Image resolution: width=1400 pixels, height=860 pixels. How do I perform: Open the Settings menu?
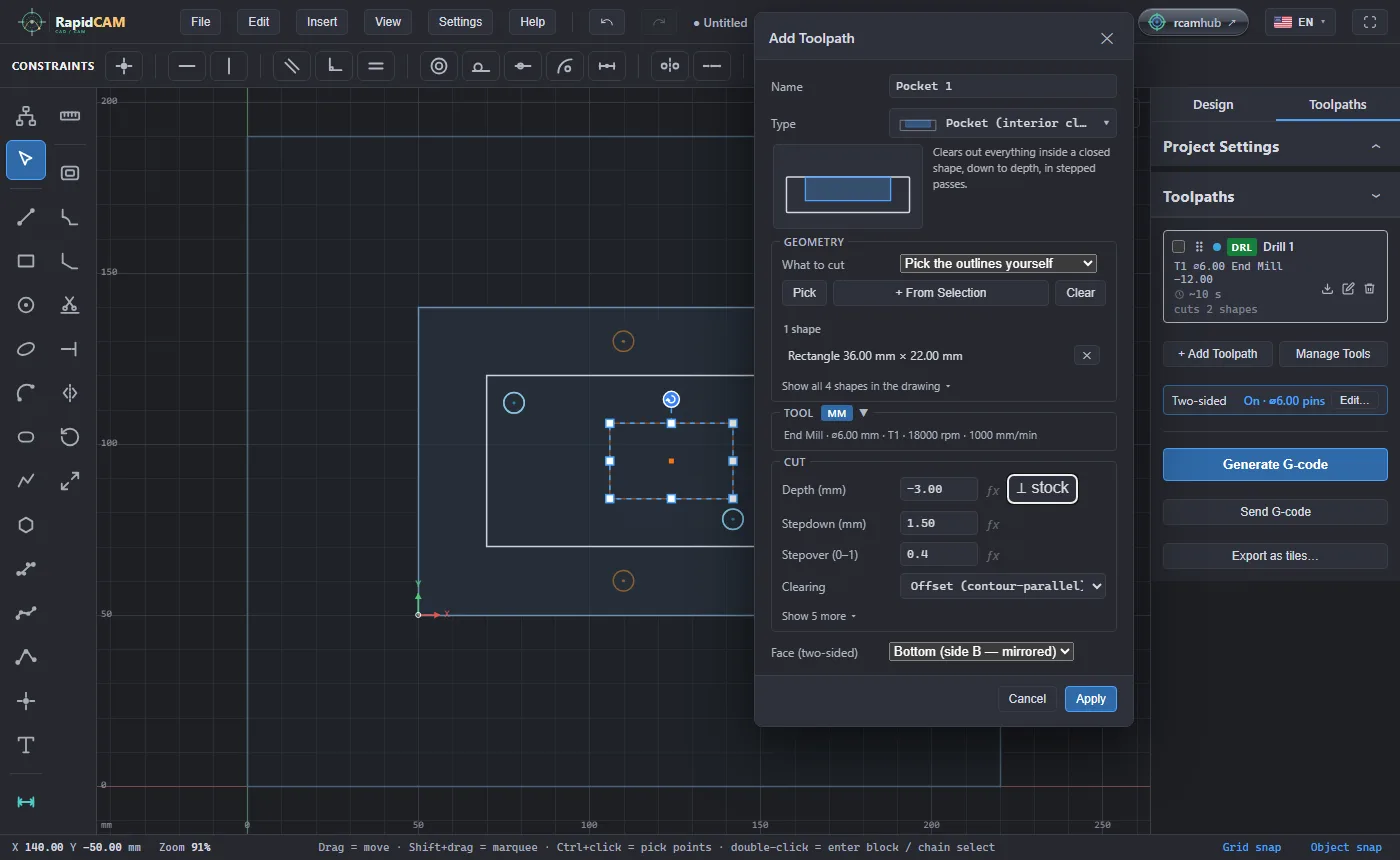coord(460,22)
